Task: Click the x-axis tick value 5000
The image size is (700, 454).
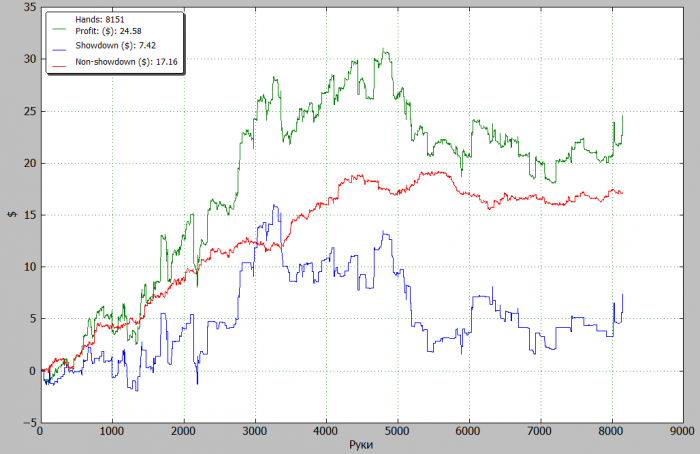Action: click(x=397, y=431)
